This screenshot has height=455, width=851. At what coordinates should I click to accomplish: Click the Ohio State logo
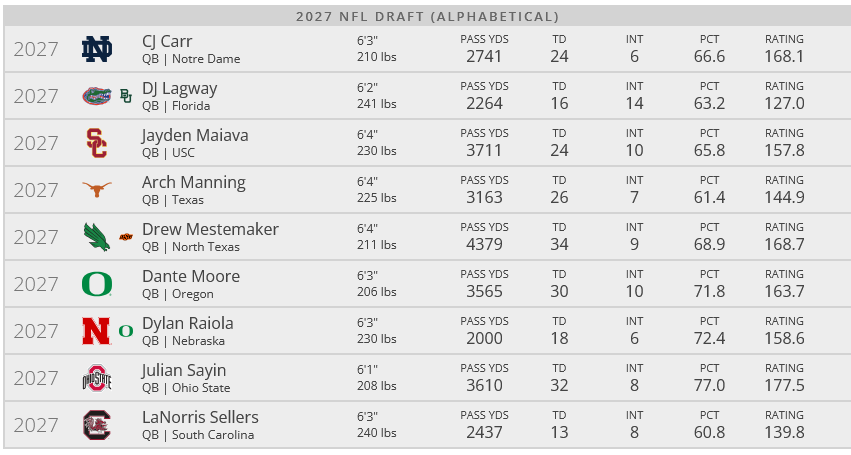click(97, 378)
